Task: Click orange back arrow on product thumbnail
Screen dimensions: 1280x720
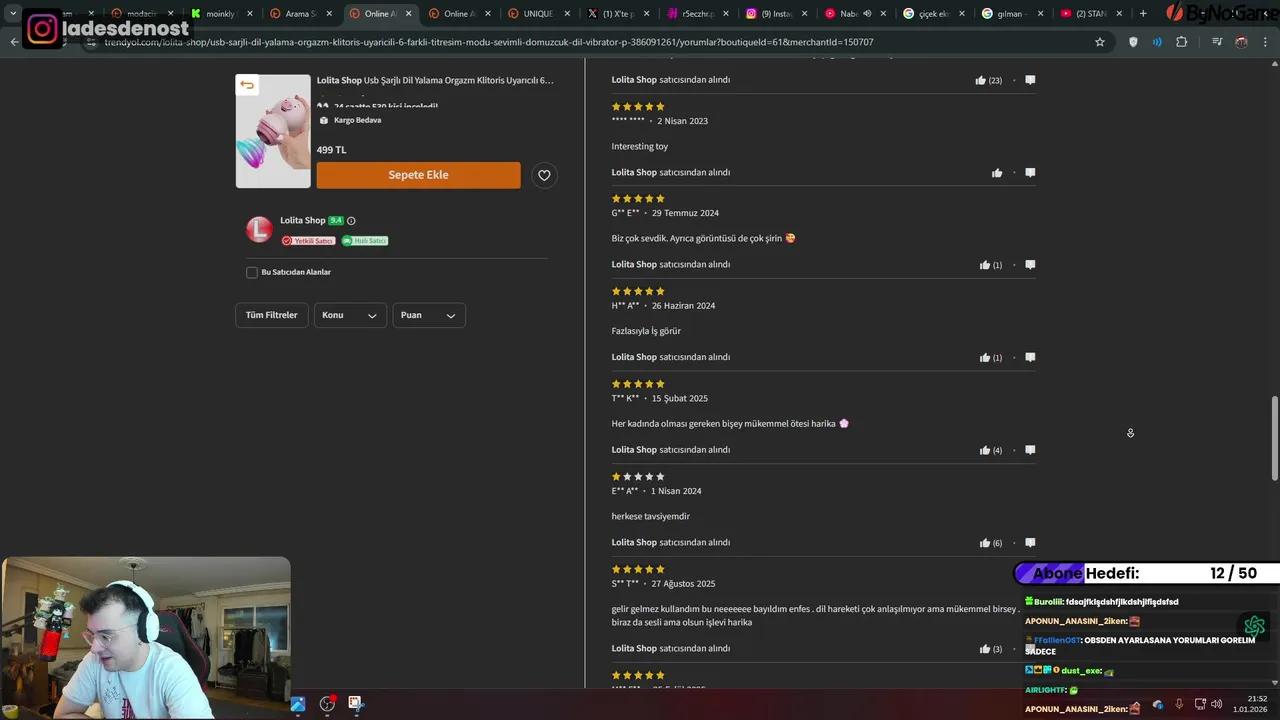Action: 247,85
